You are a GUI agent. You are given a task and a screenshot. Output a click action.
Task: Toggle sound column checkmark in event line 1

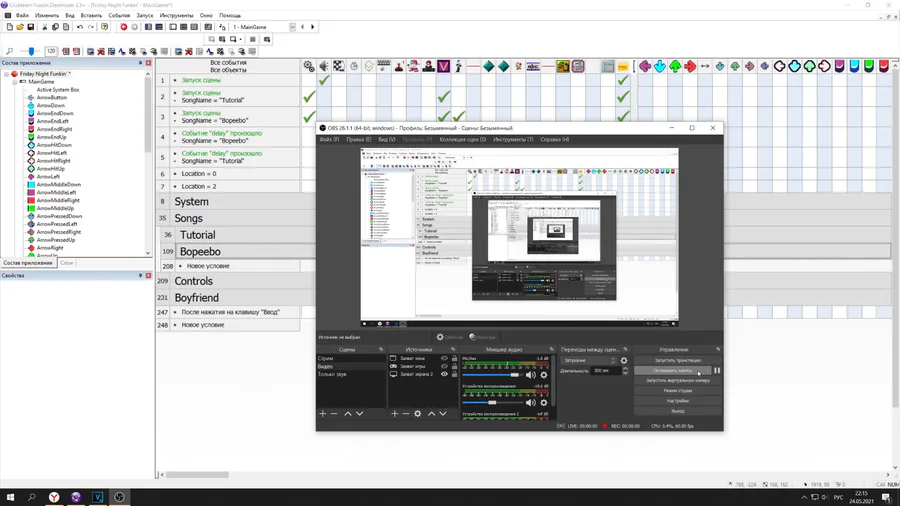coord(324,80)
